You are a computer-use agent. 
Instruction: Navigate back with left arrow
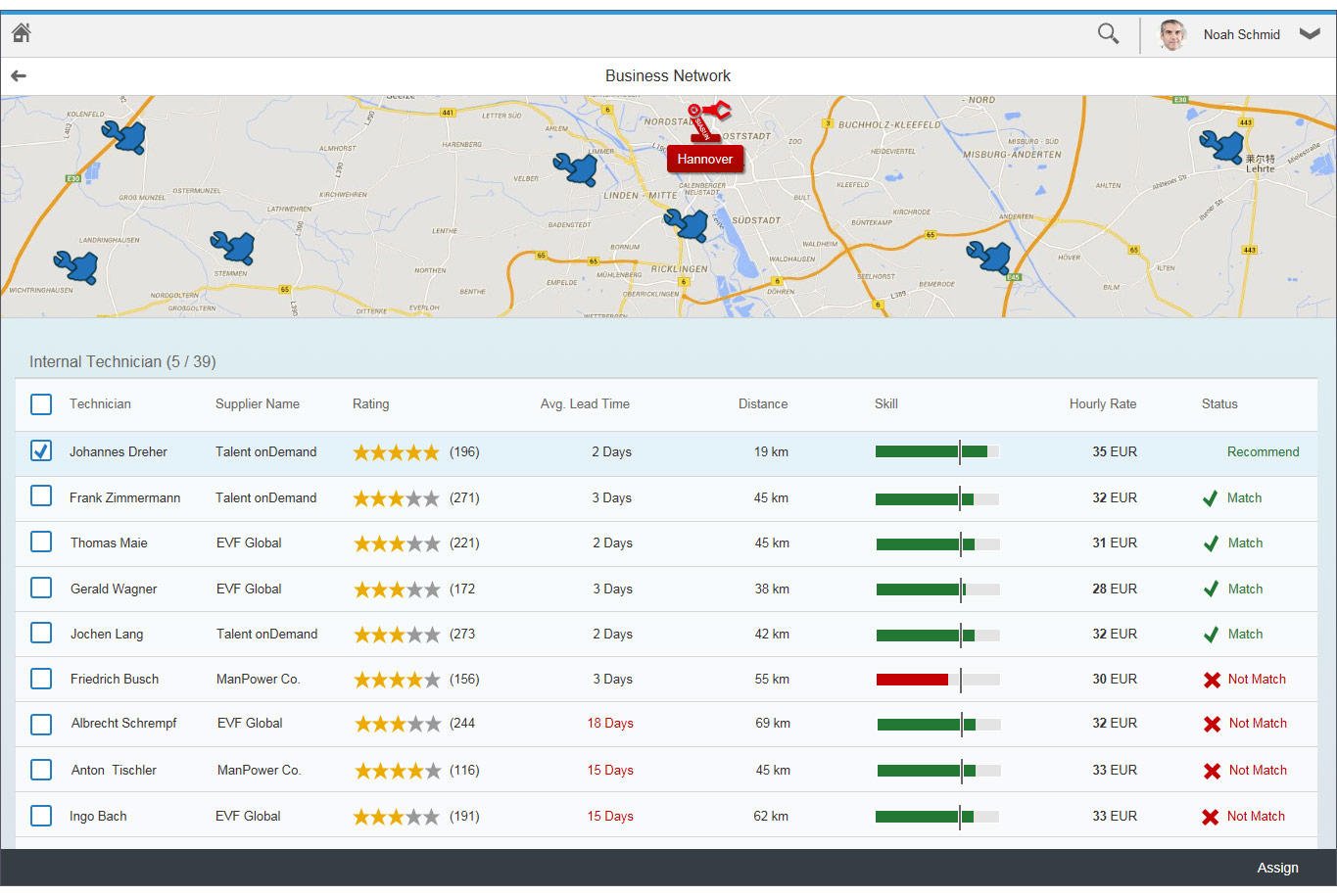[x=19, y=75]
